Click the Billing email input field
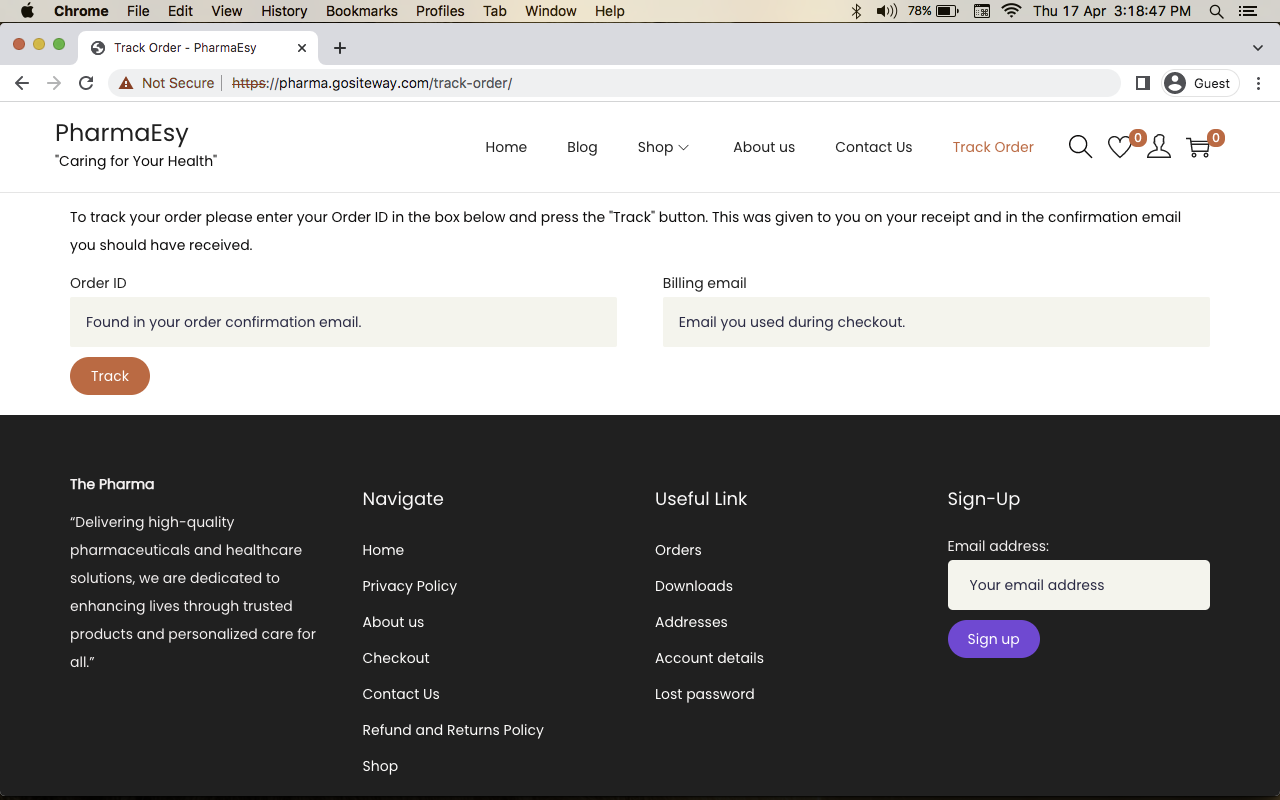This screenshot has width=1280, height=800. coord(936,322)
